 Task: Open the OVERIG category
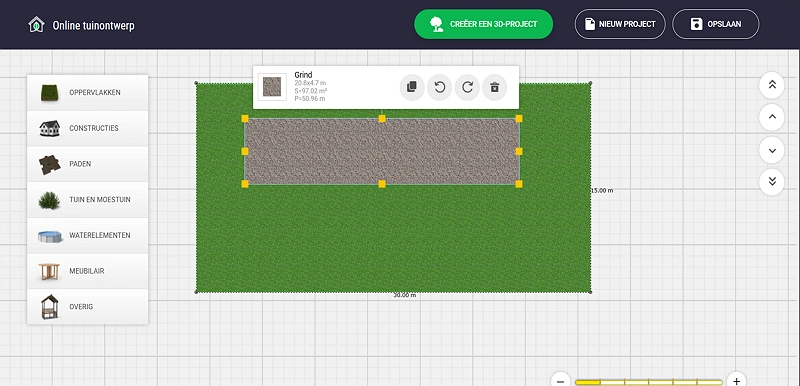coord(87,307)
